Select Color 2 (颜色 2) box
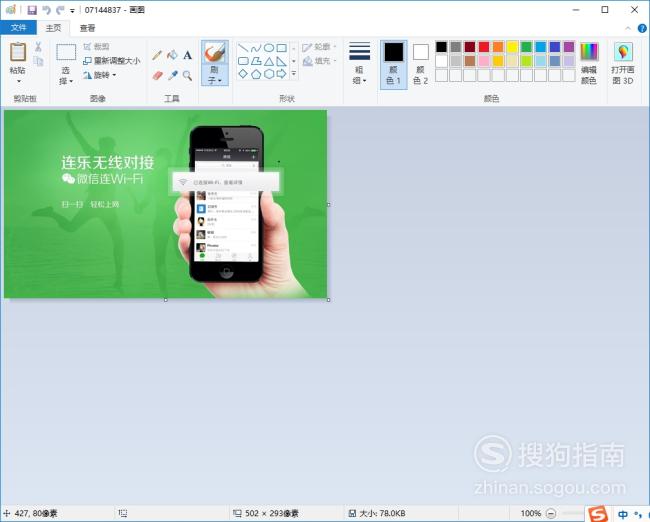Viewport: 650px width, 522px height. tap(420, 64)
